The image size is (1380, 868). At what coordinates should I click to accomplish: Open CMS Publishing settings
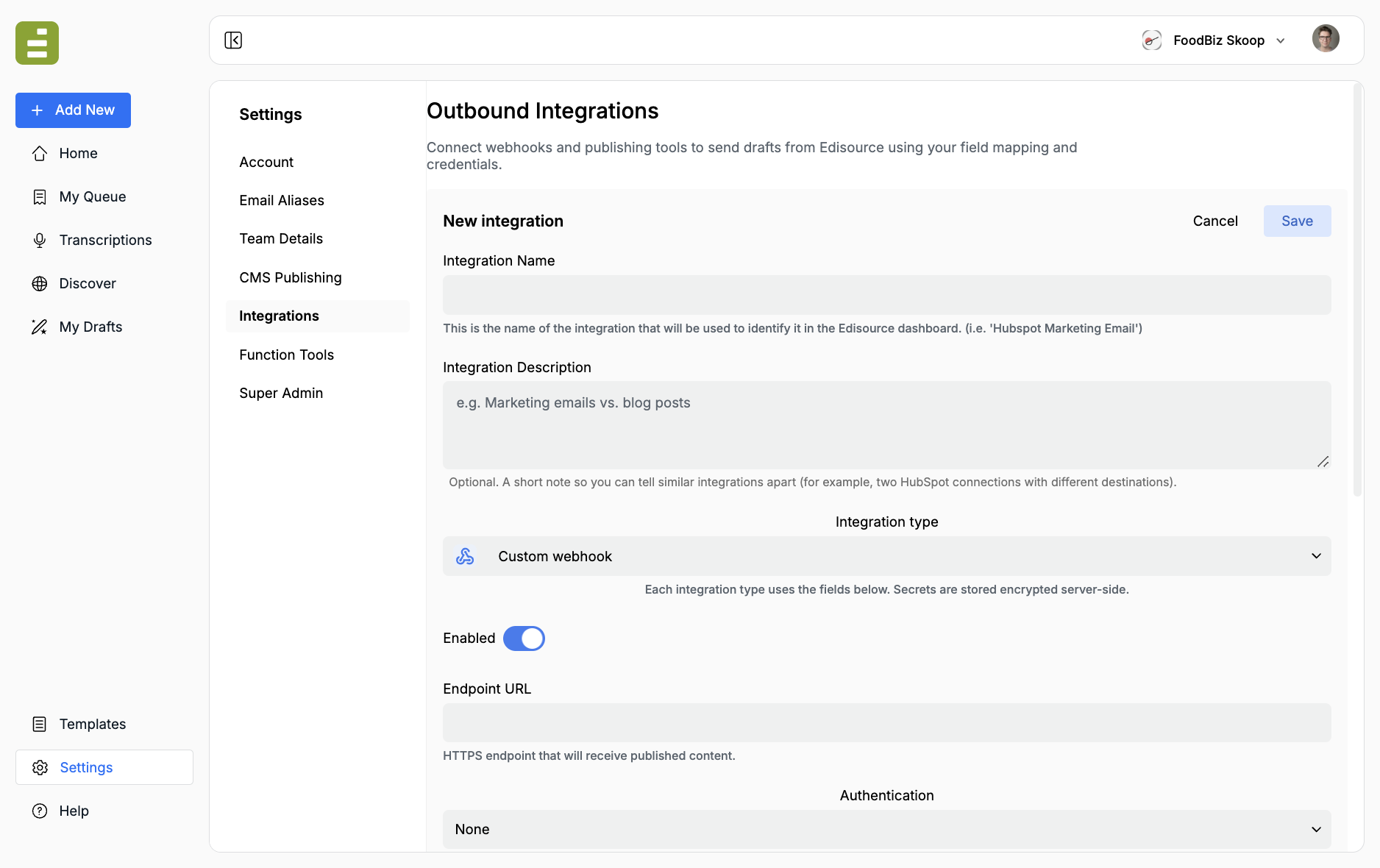click(x=291, y=277)
